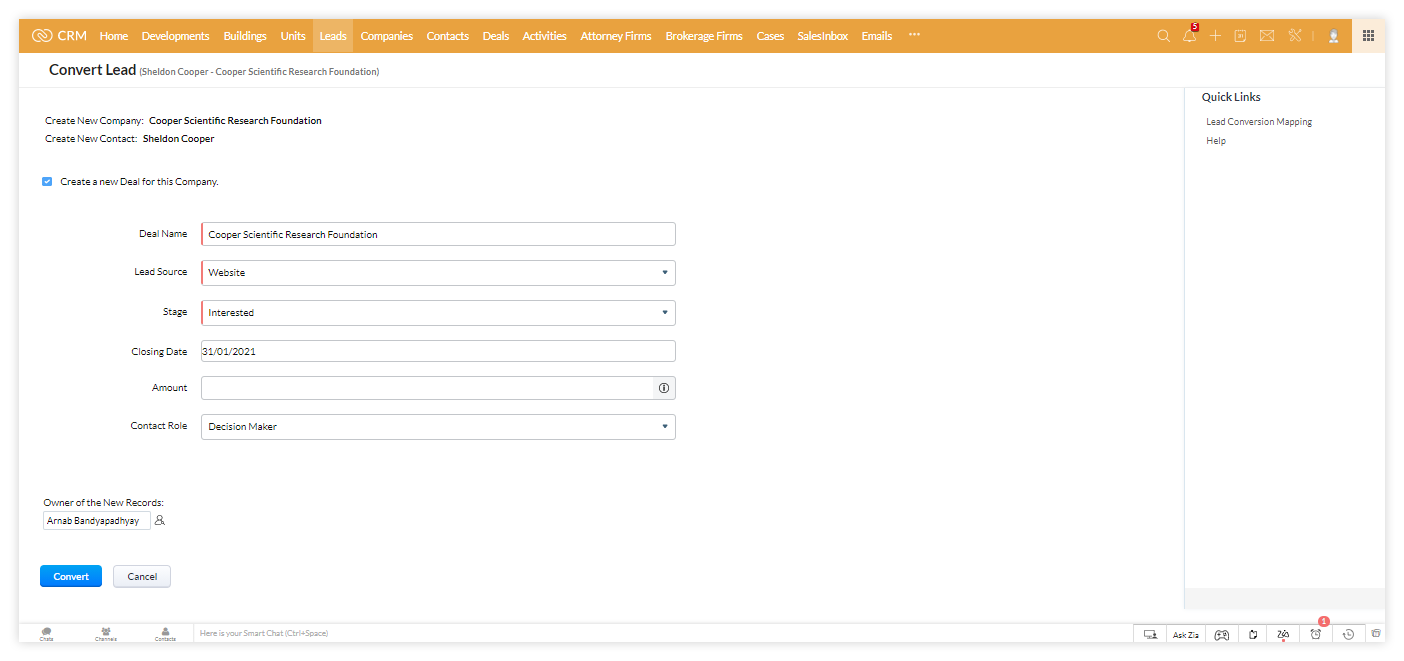The image size is (1404, 661).
Task: Click the Cancel button
Action: 142,577
